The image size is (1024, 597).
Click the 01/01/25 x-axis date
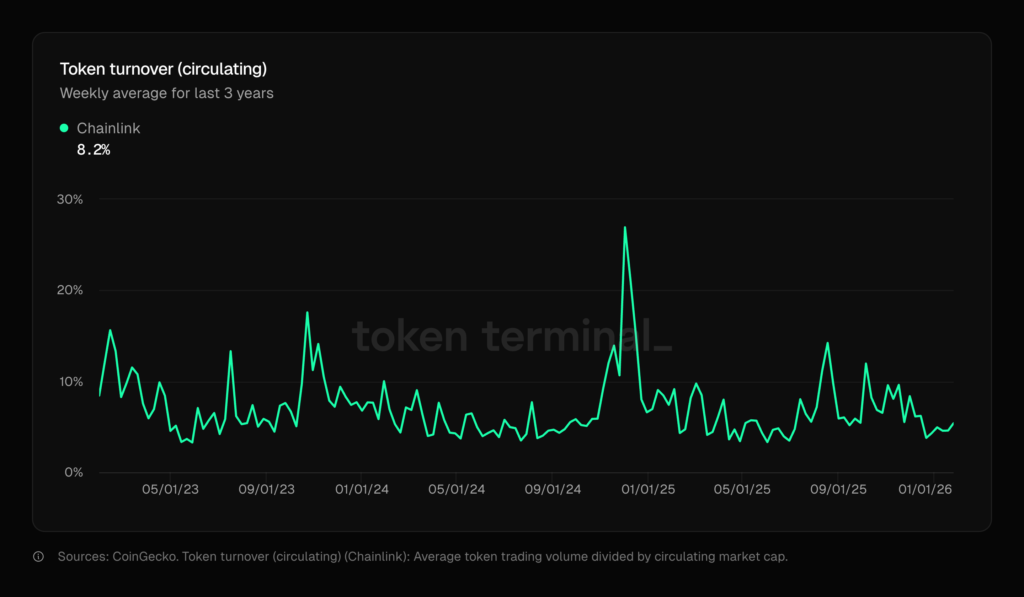coord(649,490)
